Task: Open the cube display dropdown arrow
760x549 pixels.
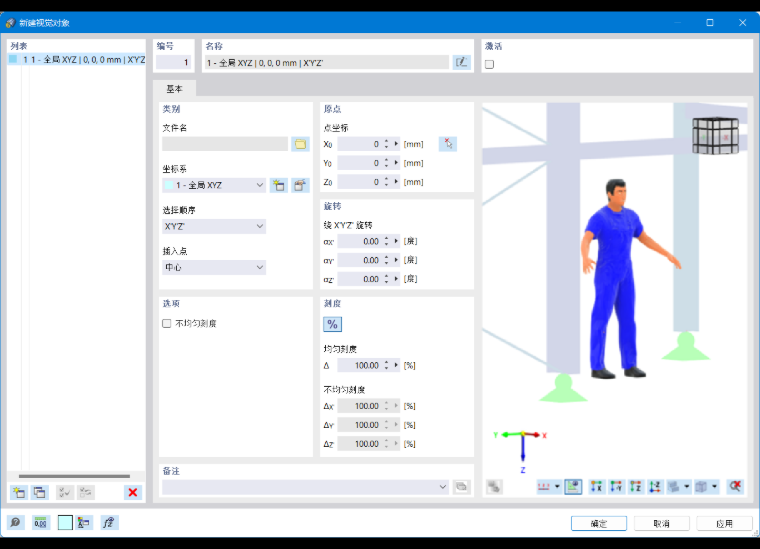Action: (714, 486)
